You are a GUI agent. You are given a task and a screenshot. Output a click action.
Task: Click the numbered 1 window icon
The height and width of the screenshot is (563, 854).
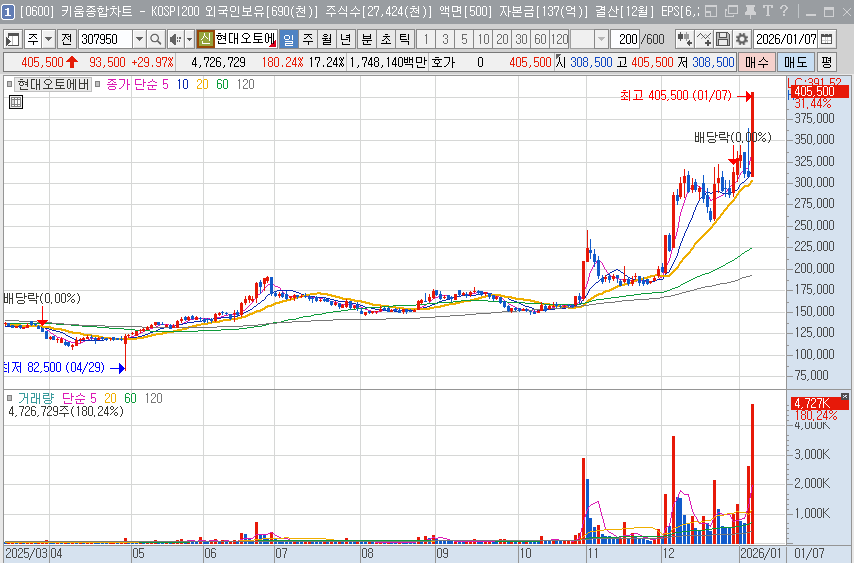[x=8, y=11]
